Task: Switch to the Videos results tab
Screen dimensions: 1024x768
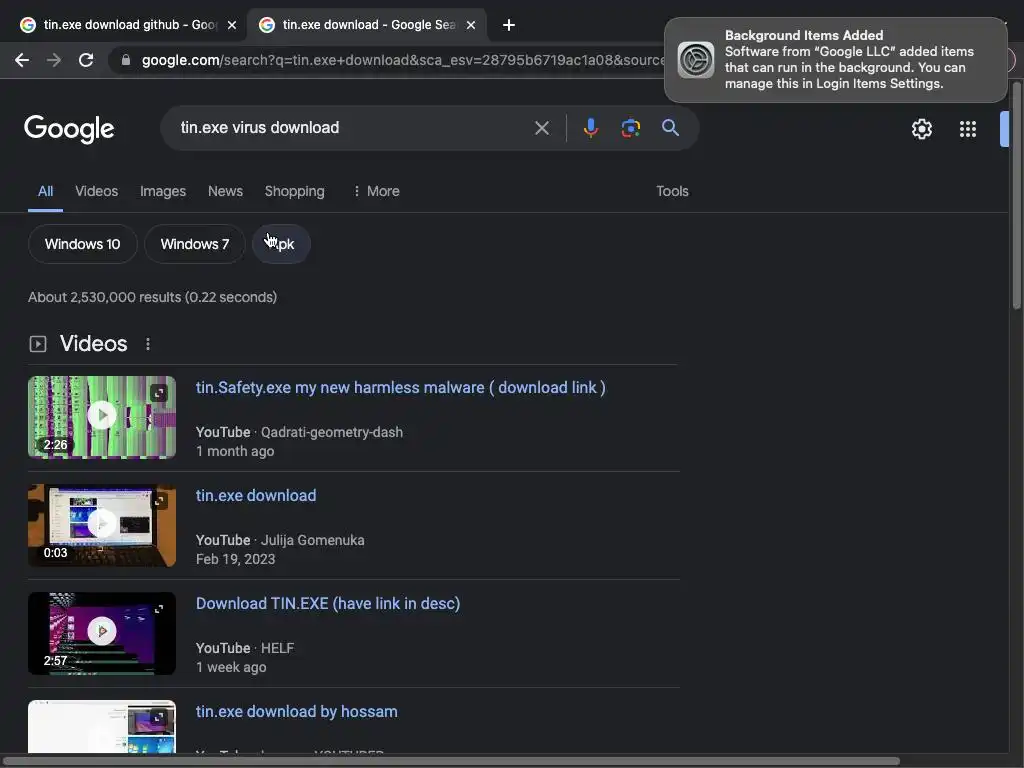Action: (97, 191)
